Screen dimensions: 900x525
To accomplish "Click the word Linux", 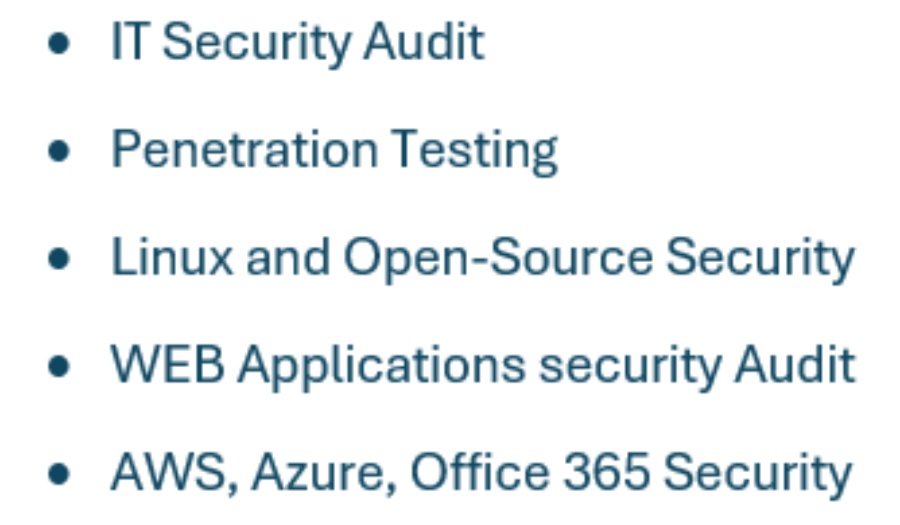I will coord(172,257).
